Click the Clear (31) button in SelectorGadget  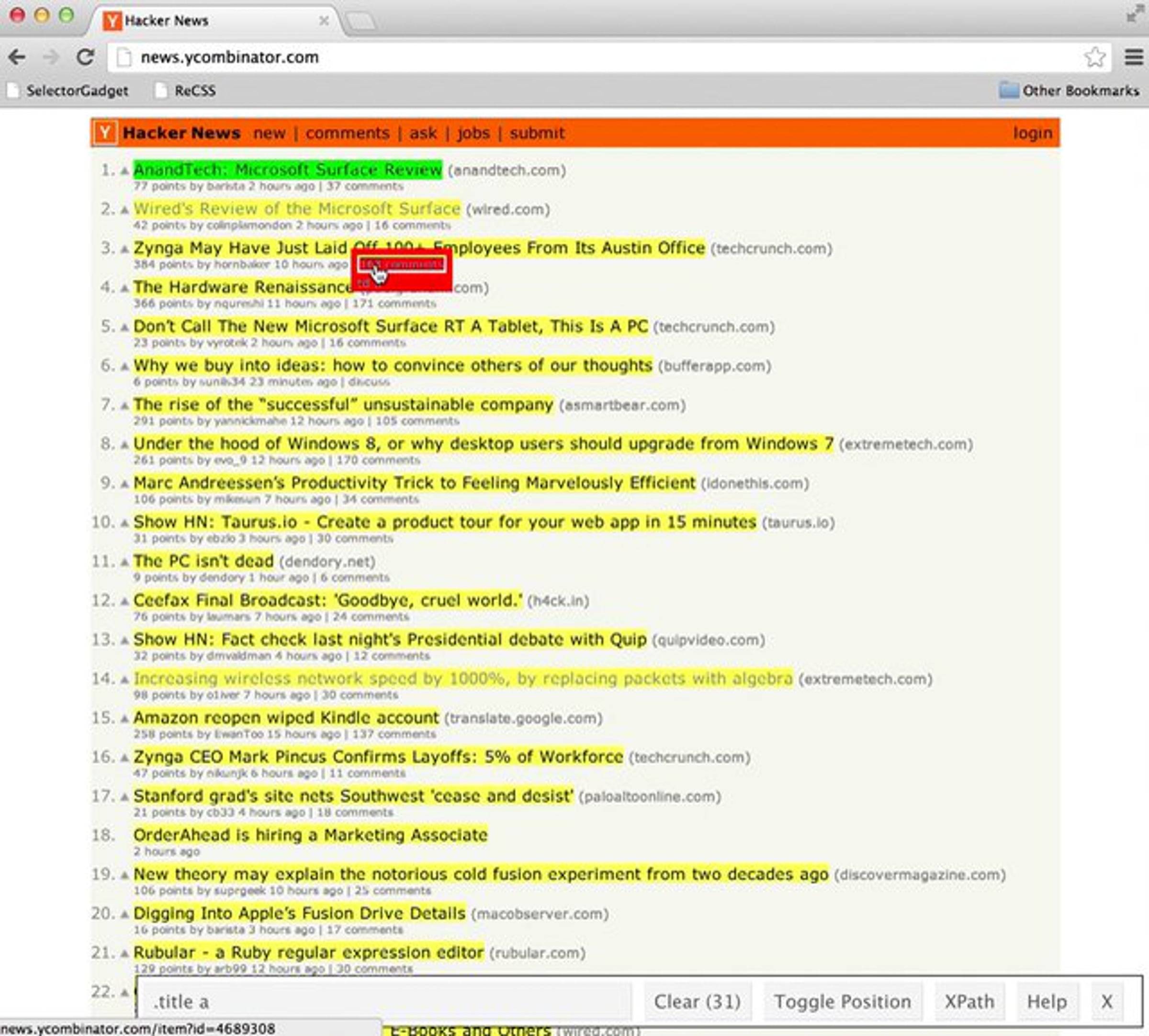coord(697,1001)
